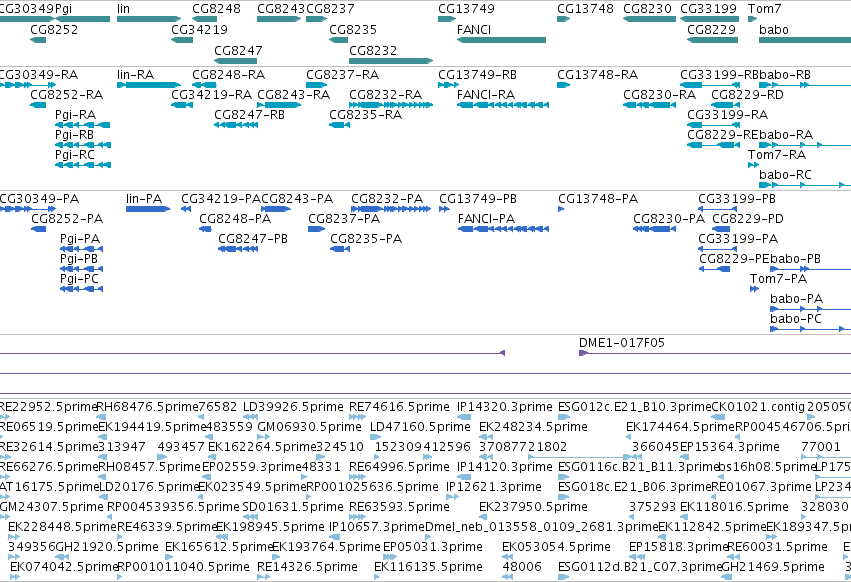851x582 pixels.
Task: Select the Tom7-PA CDS arrow
Action: point(754,289)
